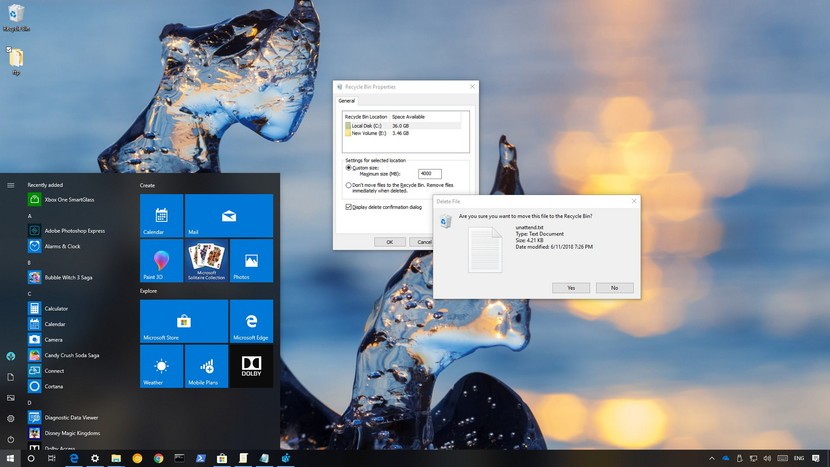This screenshot has height=467, width=830.
Task: Open Paint 3D tile
Action: coord(161,260)
